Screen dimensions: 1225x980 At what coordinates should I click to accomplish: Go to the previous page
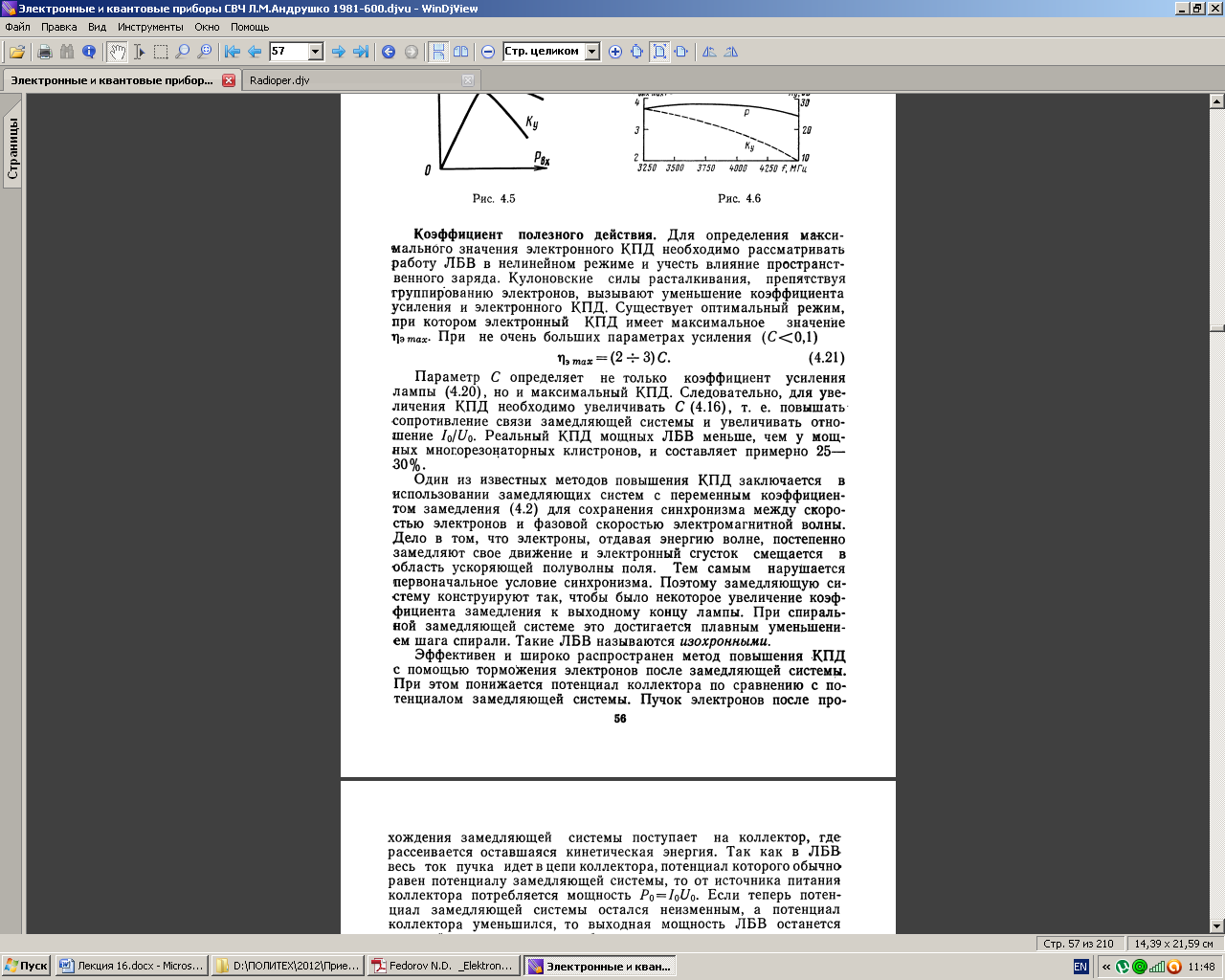255,52
